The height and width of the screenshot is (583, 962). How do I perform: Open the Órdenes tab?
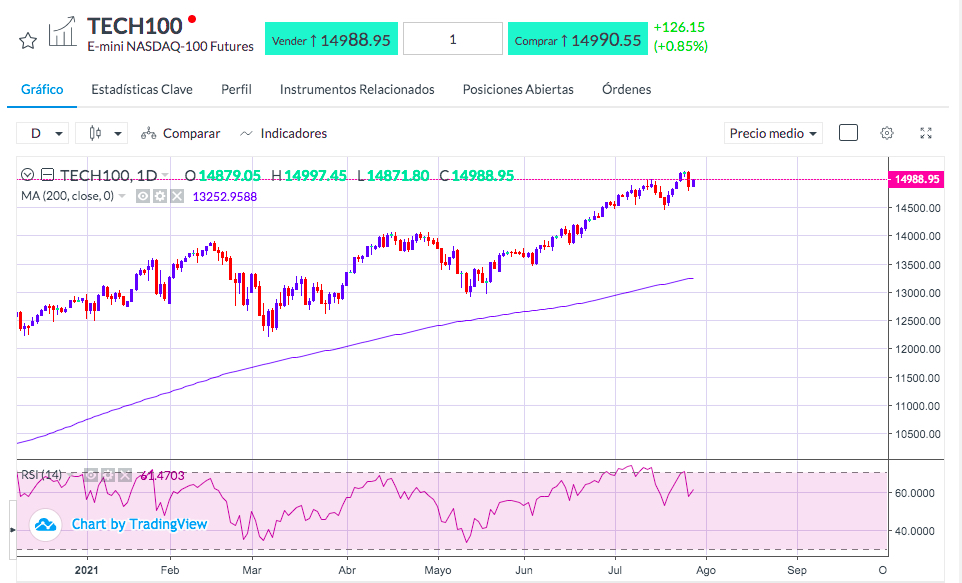tap(626, 90)
